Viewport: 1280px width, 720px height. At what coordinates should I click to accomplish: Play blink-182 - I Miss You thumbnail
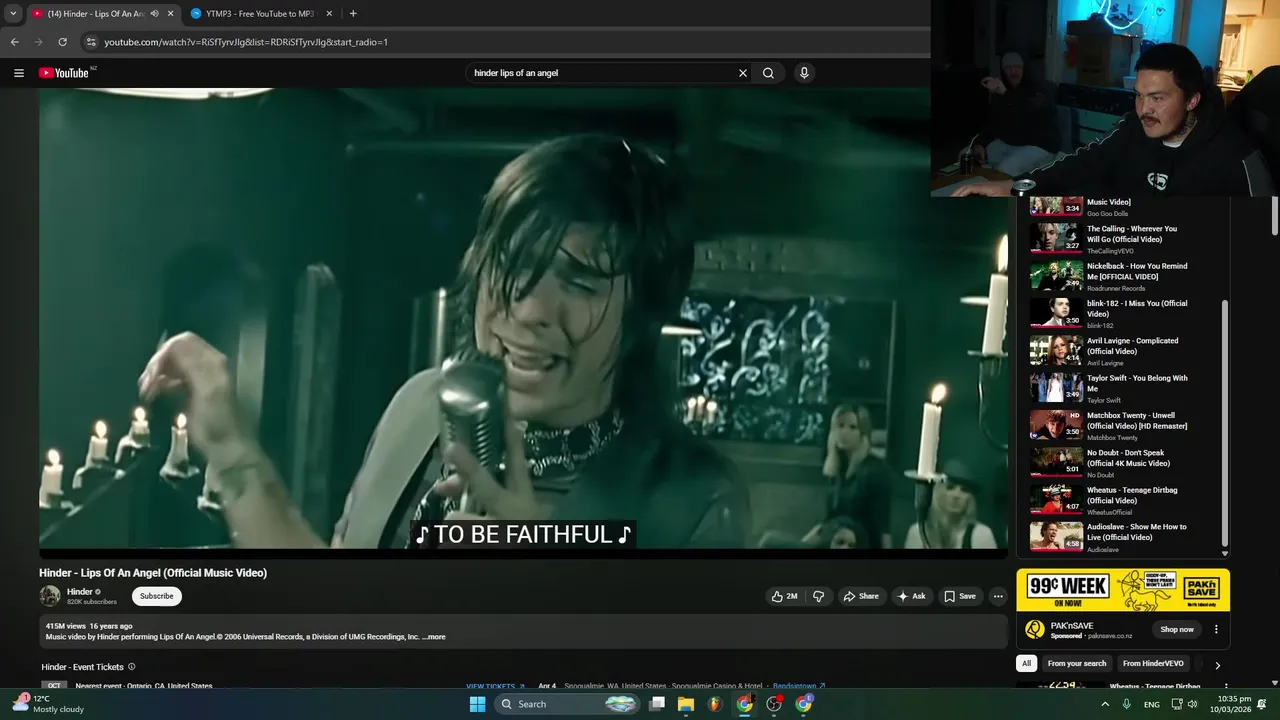[1057, 312]
